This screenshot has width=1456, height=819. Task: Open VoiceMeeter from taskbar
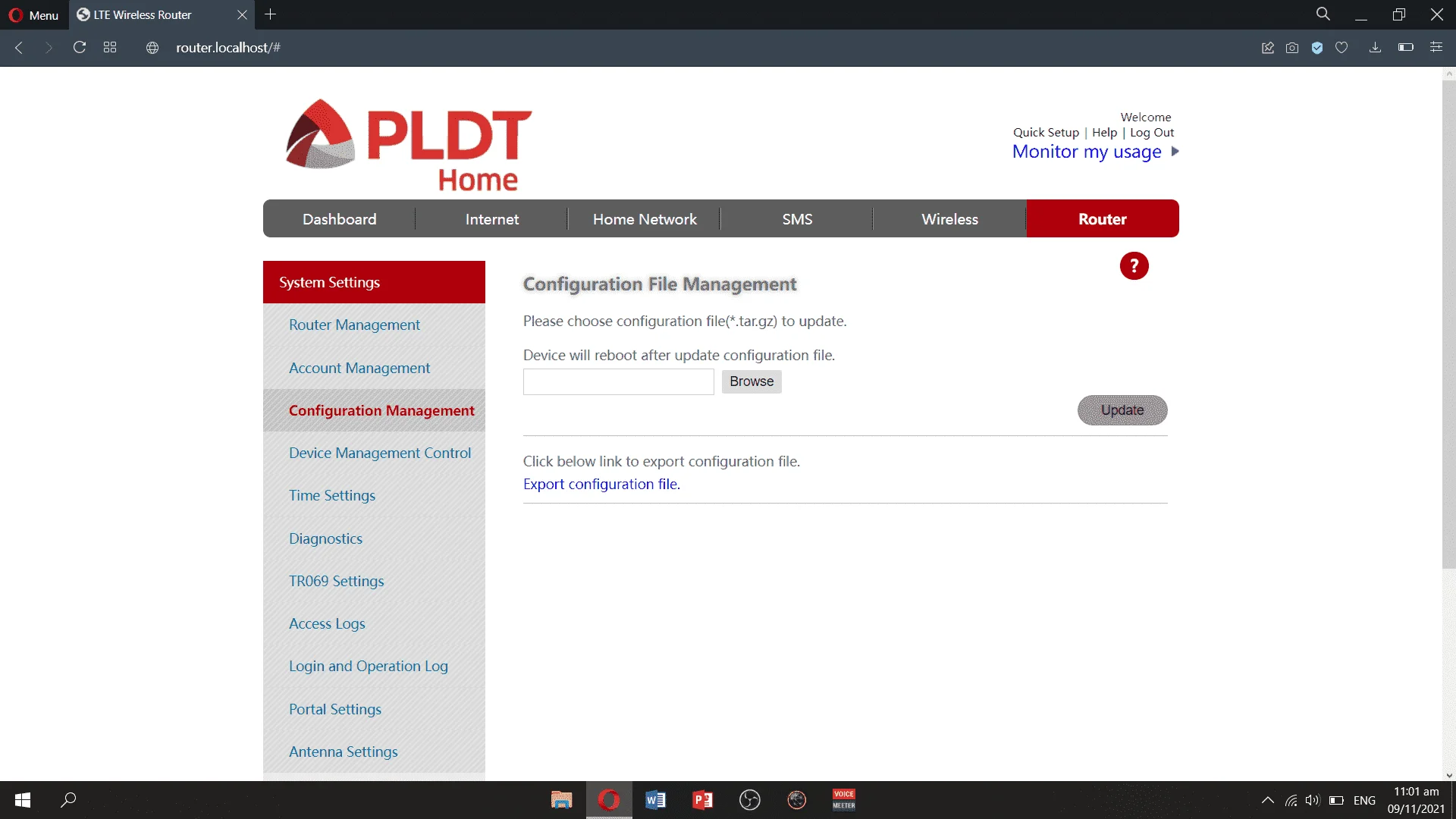coord(844,800)
